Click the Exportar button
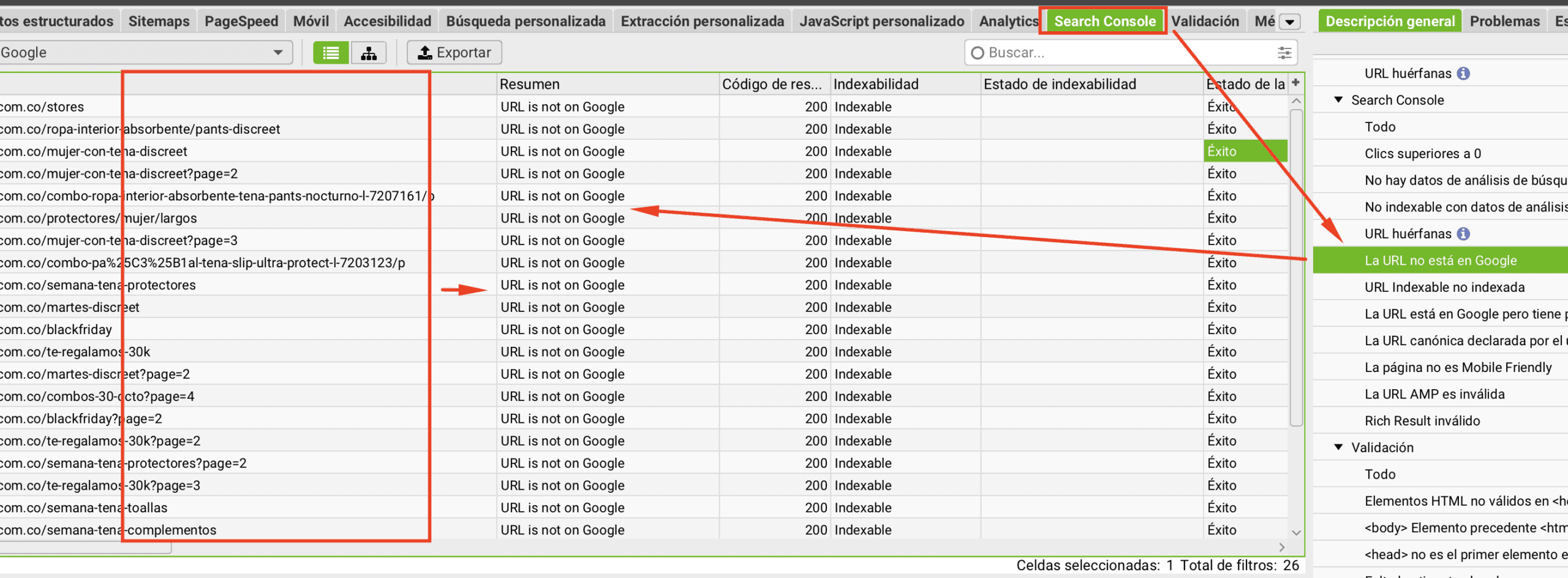Viewport: 1568px width, 578px height. [454, 52]
